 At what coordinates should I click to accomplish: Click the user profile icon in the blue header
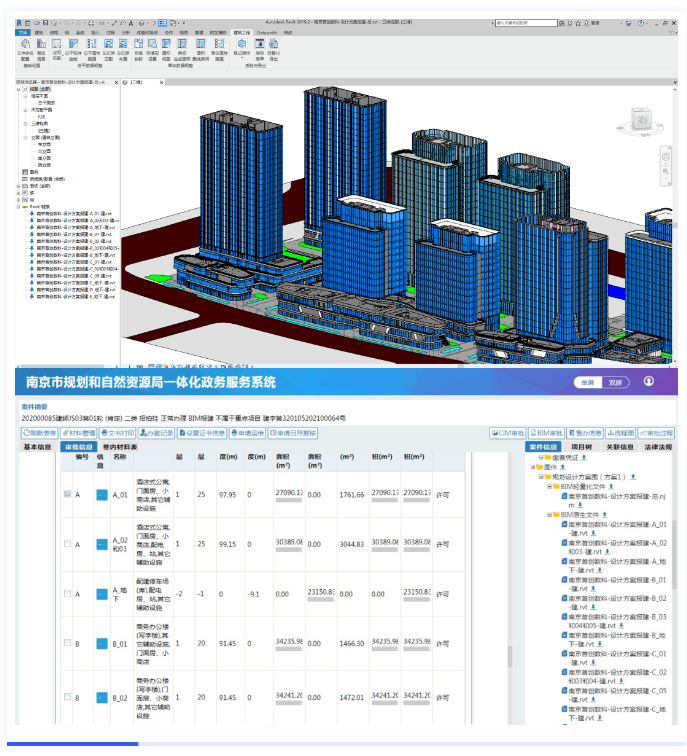click(649, 381)
